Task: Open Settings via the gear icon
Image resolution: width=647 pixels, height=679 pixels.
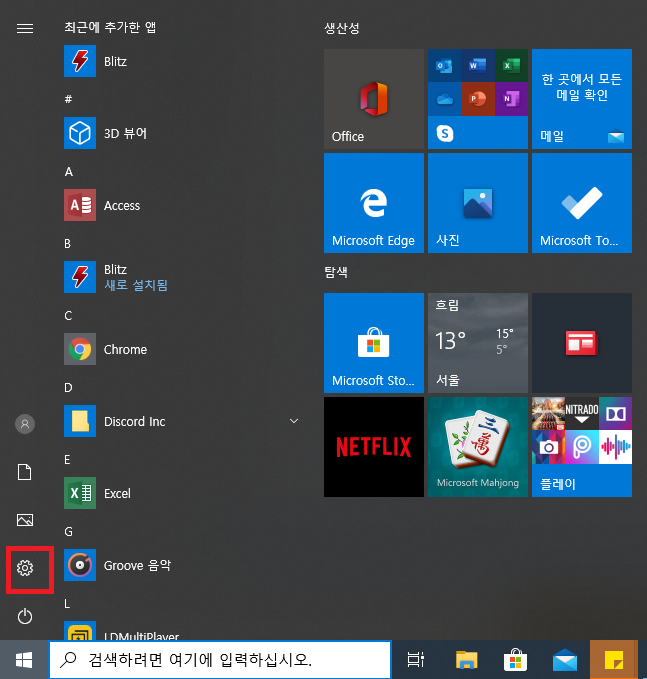Action: point(25,568)
